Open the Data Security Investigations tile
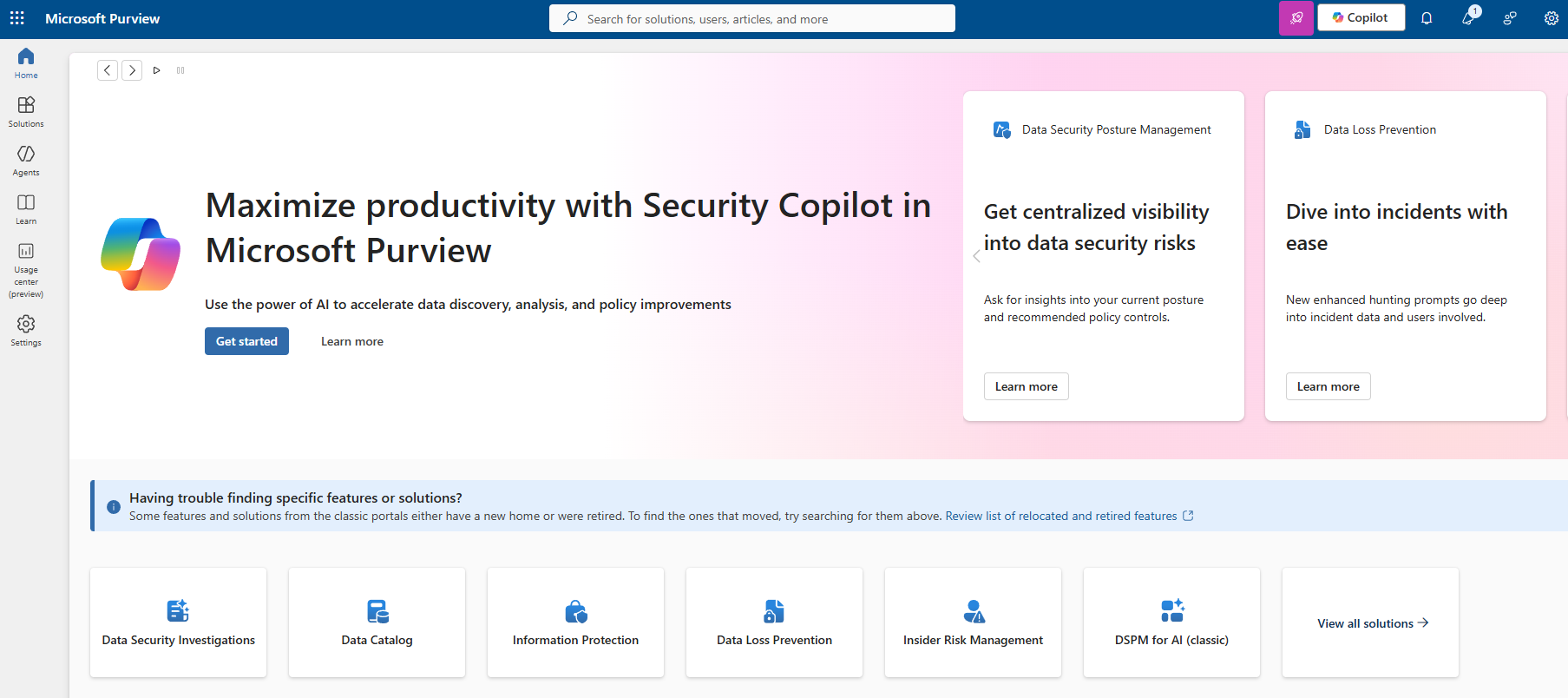1568x698 pixels. (178, 622)
